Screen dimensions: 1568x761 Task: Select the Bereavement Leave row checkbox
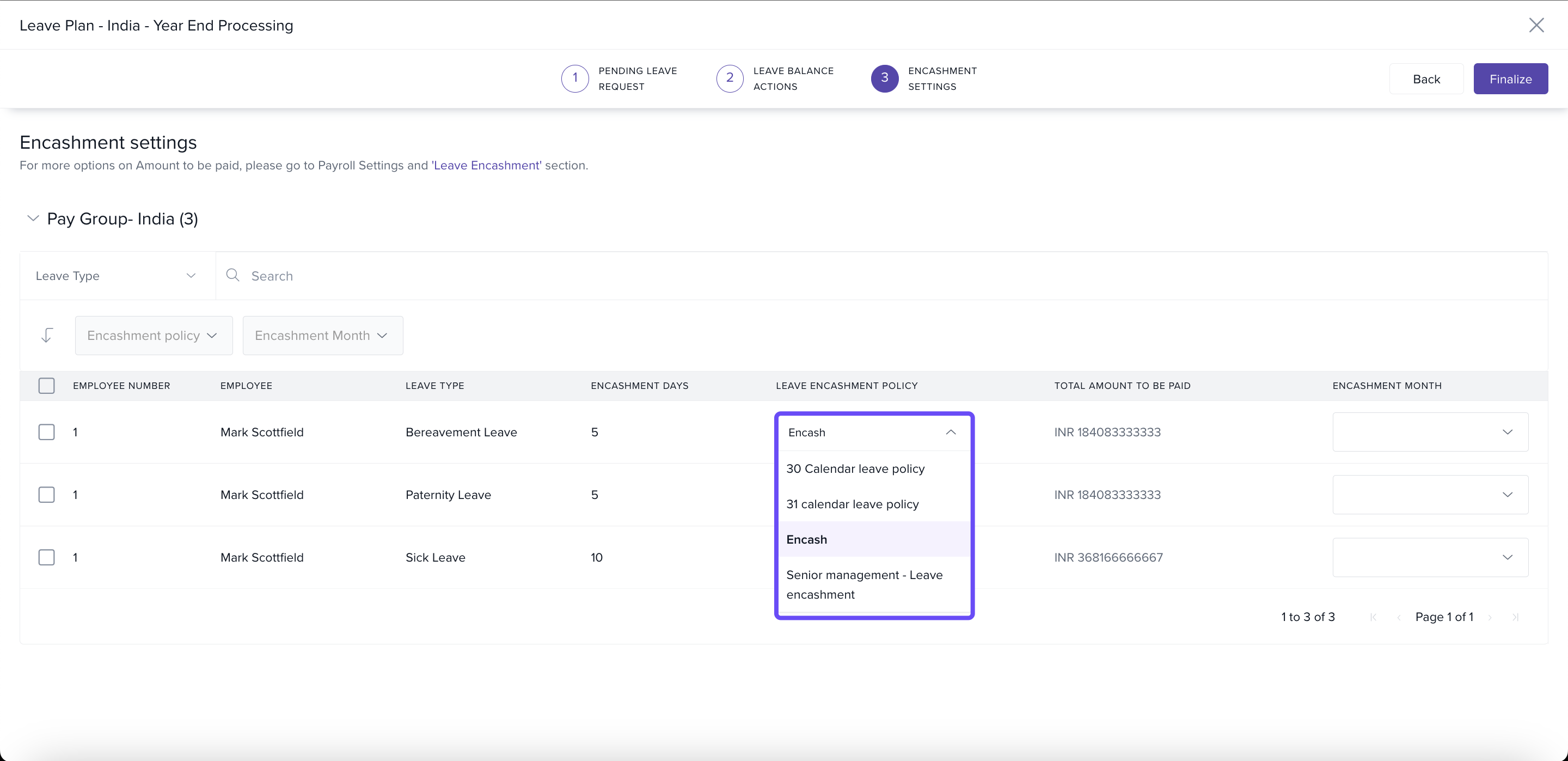(x=47, y=432)
